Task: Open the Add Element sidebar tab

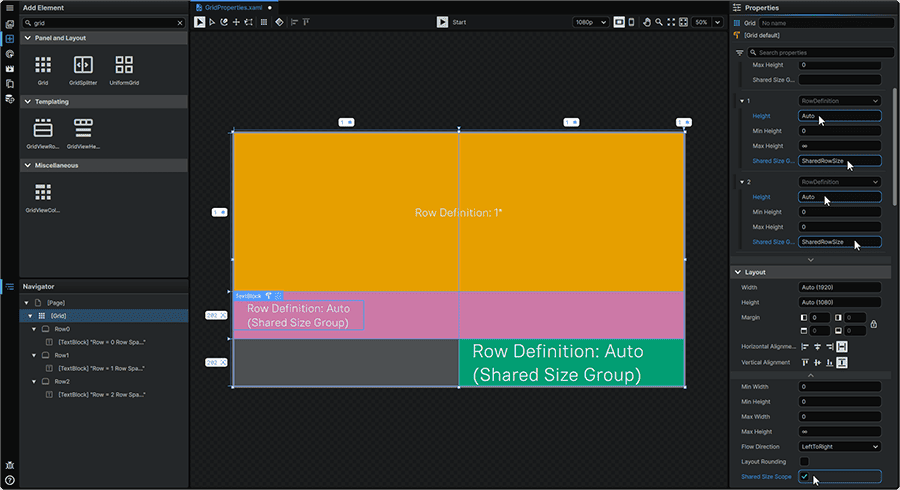Action: coord(9,39)
